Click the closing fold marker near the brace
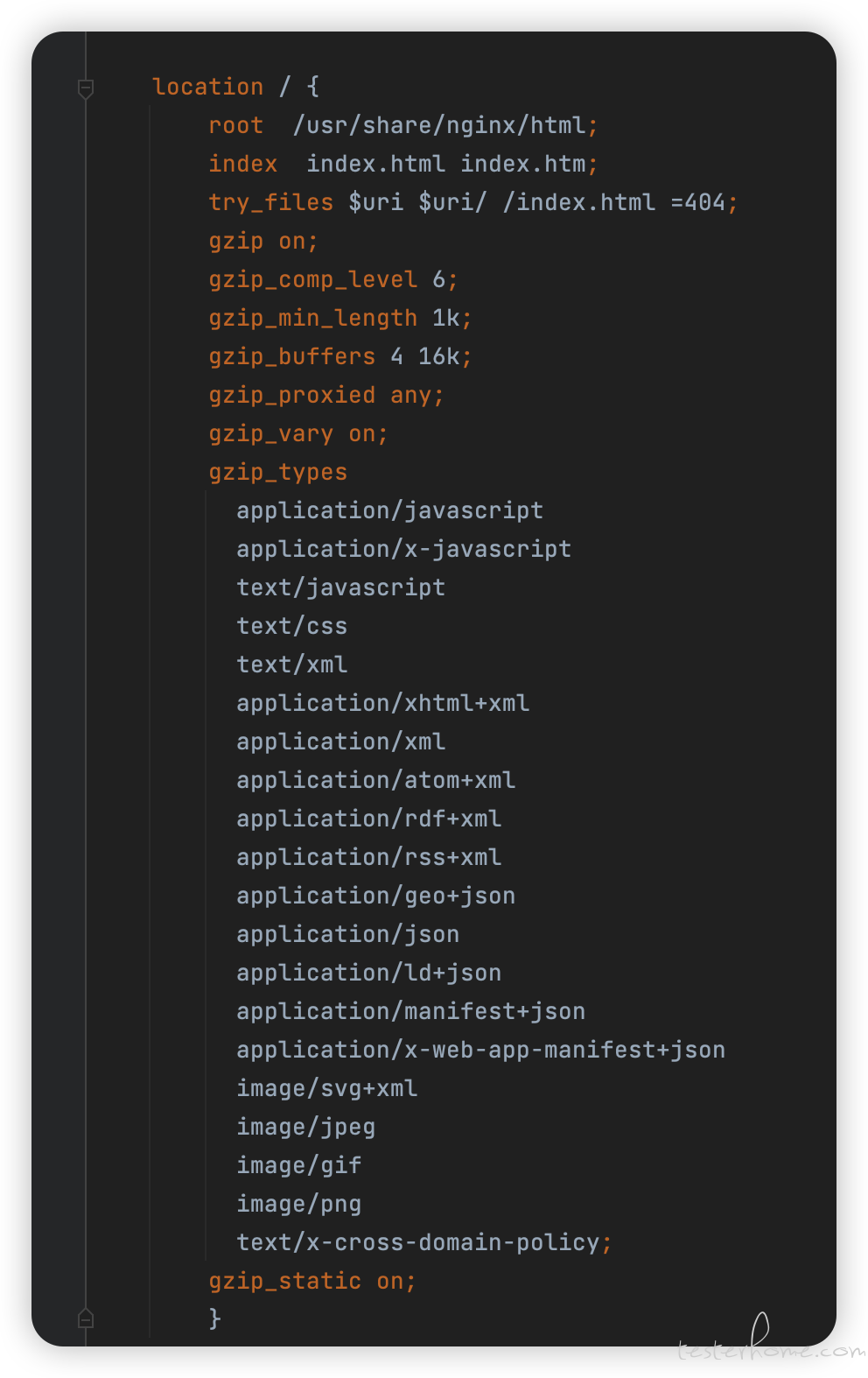Image resolution: width=868 pixels, height=1378 pixels. (x=86, y=1318)
